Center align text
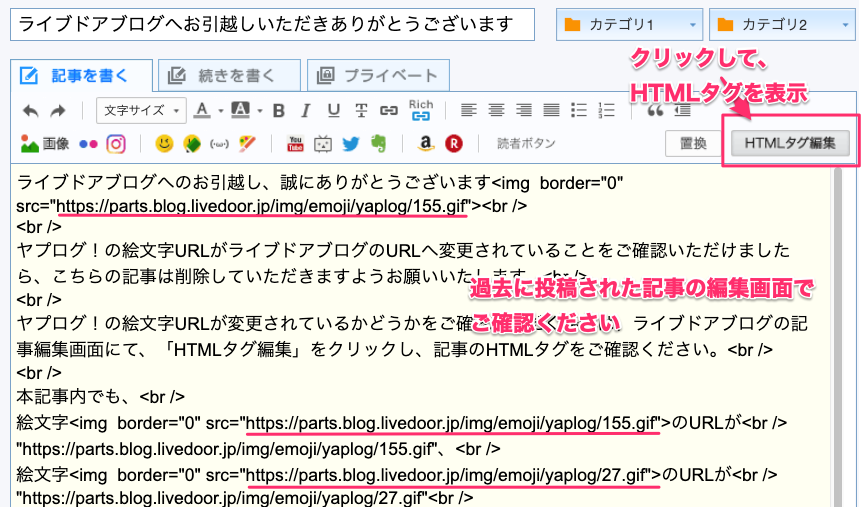Image resolution: width=861 pixels, height=507 pixels. pyautogui.click(x=496, y=110)
